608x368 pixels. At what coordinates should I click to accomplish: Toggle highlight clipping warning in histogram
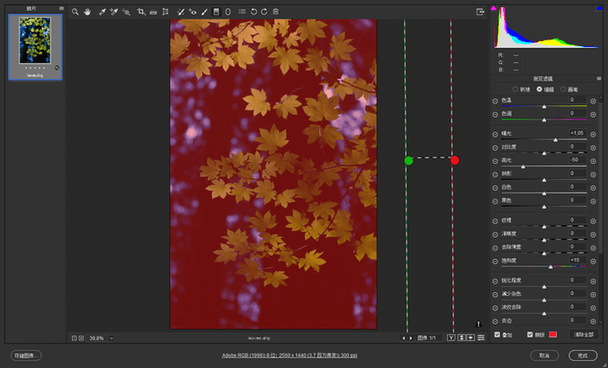coord(598,8)
